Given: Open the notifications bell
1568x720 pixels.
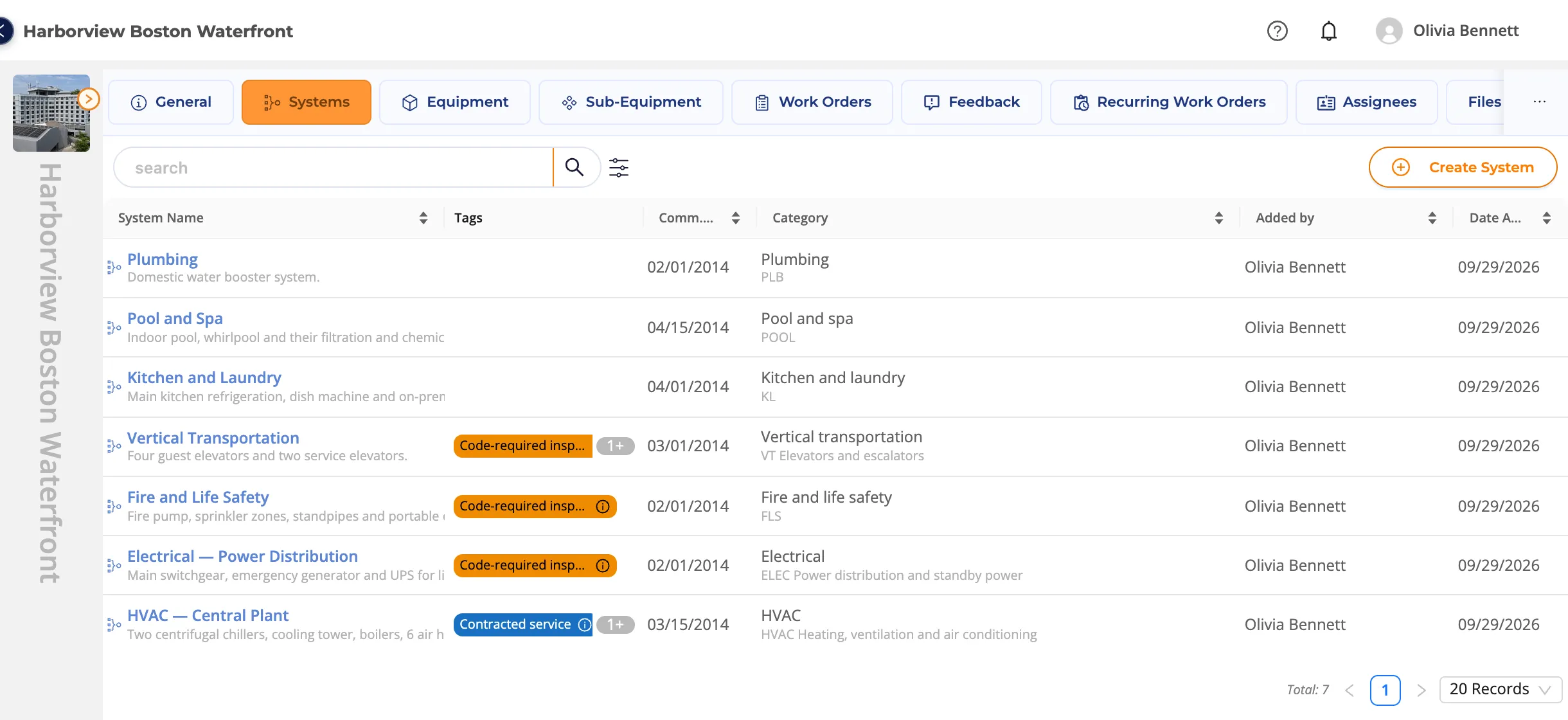Looking at the screenshot, I should (x=1328, y=31).
